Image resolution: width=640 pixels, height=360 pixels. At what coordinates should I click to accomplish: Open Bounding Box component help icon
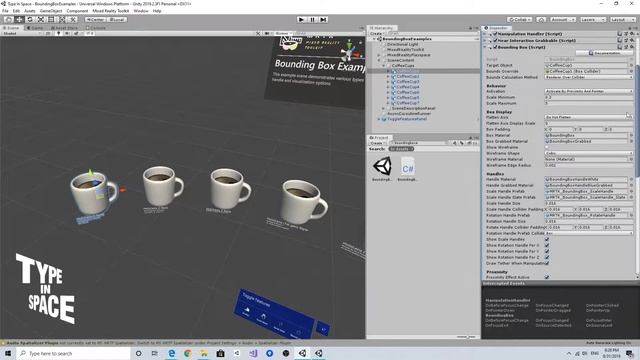point(620,47)
